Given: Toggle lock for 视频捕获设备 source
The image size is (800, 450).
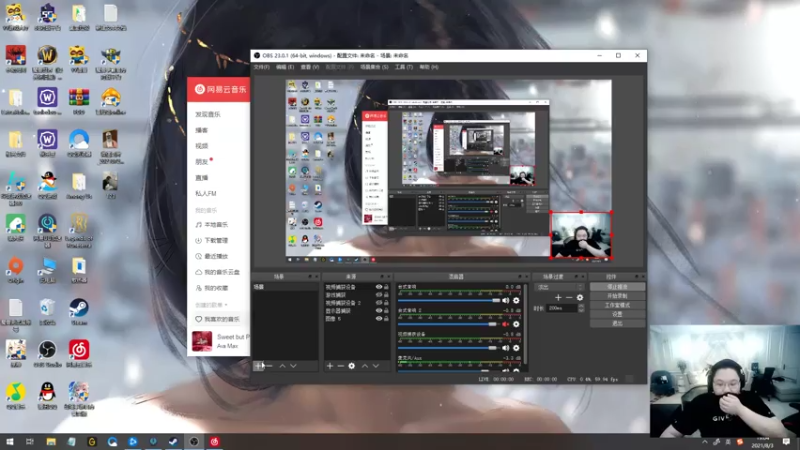Looking at the screenshot, I should (386, 287).
